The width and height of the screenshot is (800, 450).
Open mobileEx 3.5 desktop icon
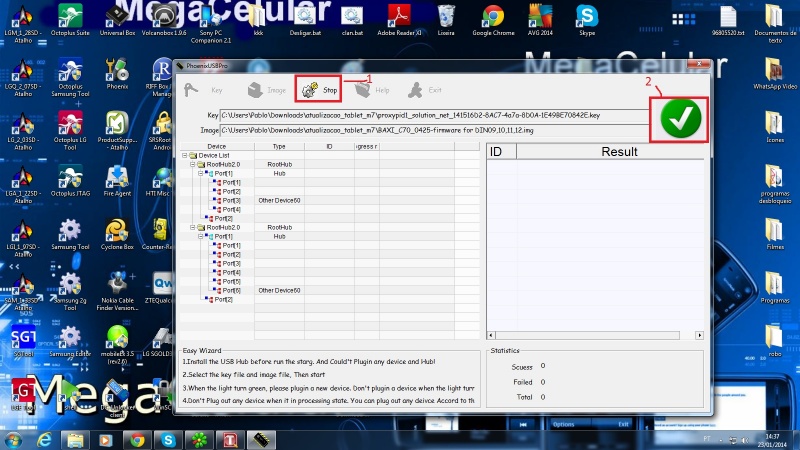[x=117, y=345]
